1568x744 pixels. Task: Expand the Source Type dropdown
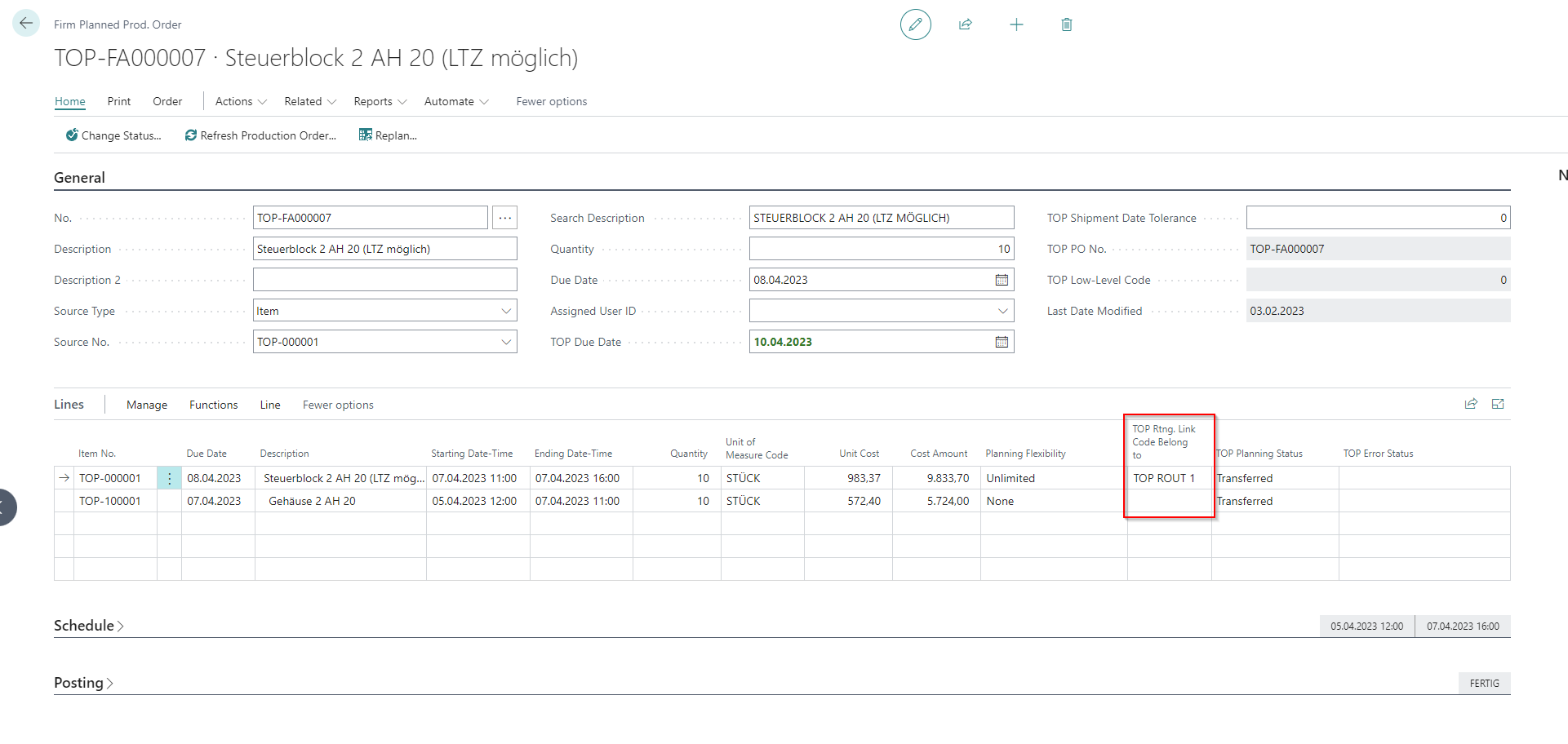[506, 311]
